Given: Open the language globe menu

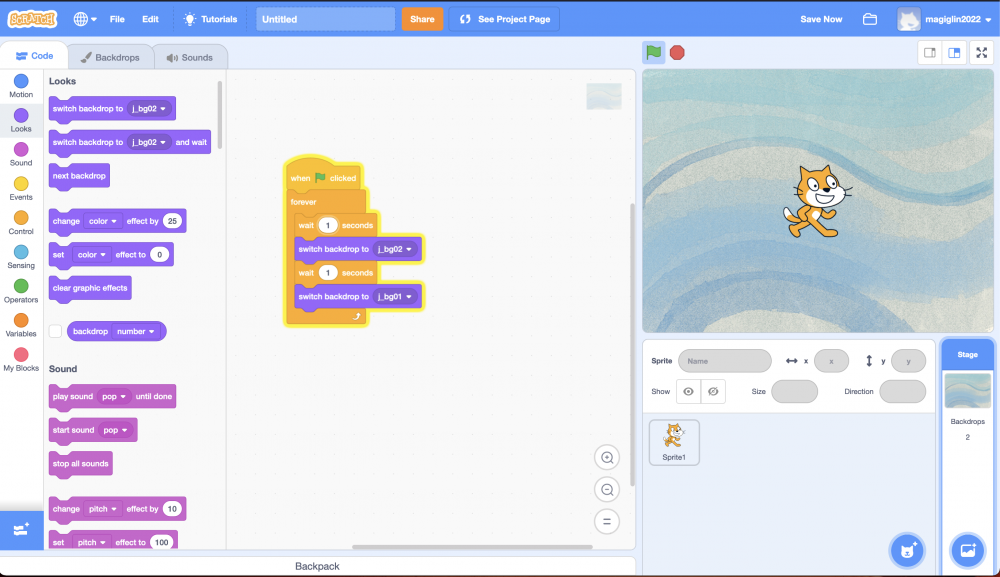Looking at the screenshot, I should tap(85, 19).
